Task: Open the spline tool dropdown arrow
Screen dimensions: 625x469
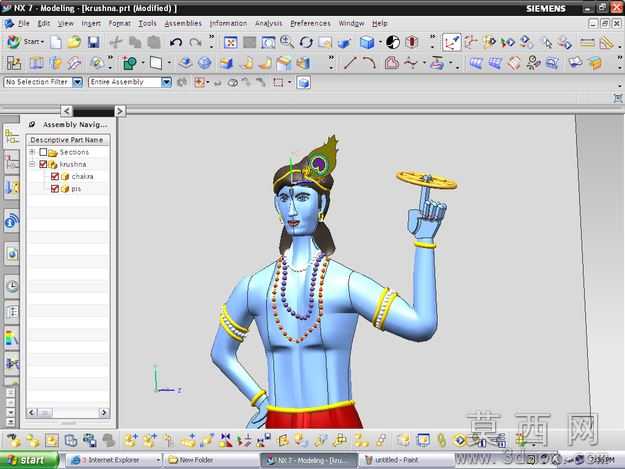Action: pos(424,63)
